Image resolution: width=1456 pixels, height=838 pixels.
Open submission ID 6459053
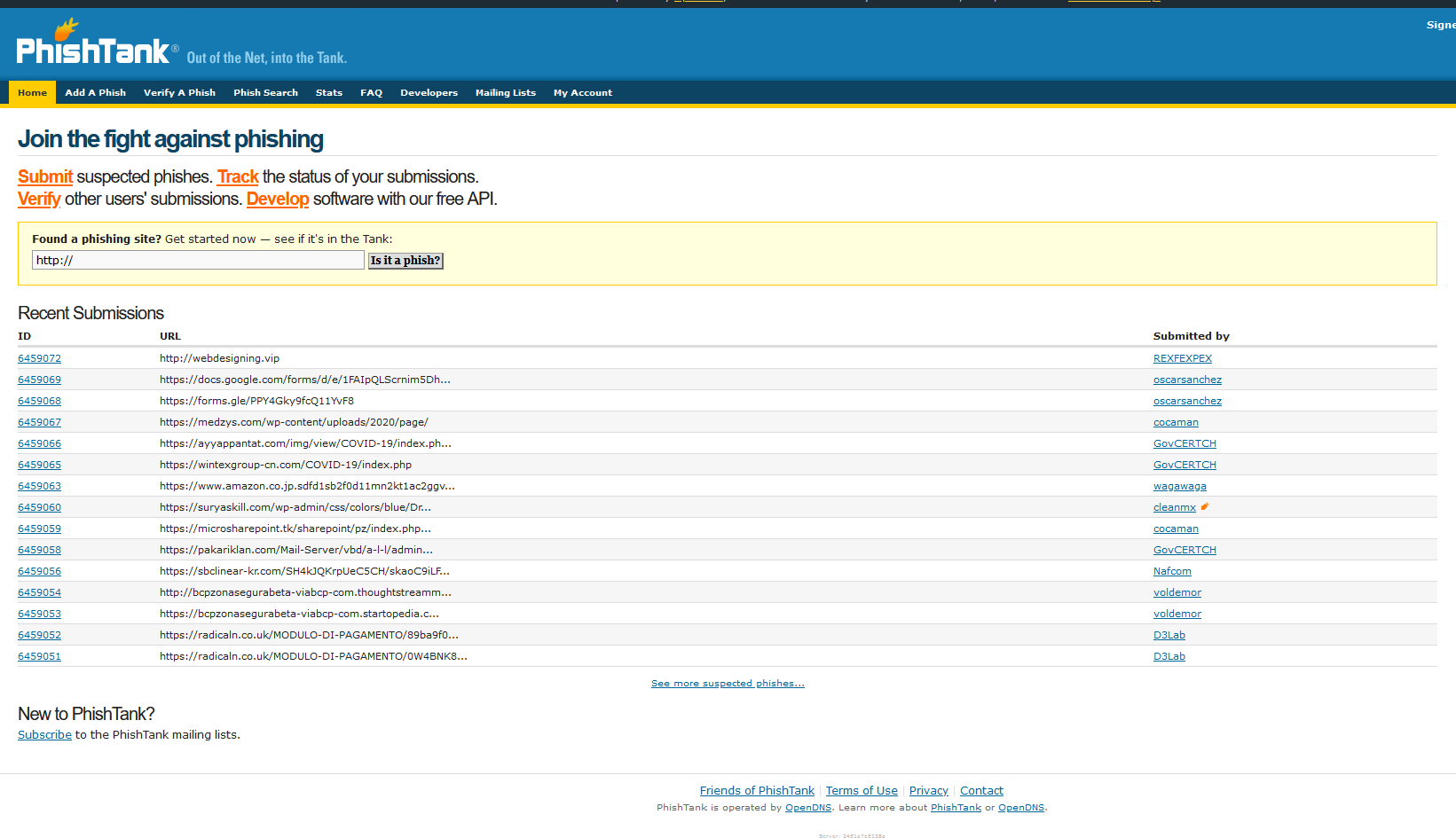point(39,614)
